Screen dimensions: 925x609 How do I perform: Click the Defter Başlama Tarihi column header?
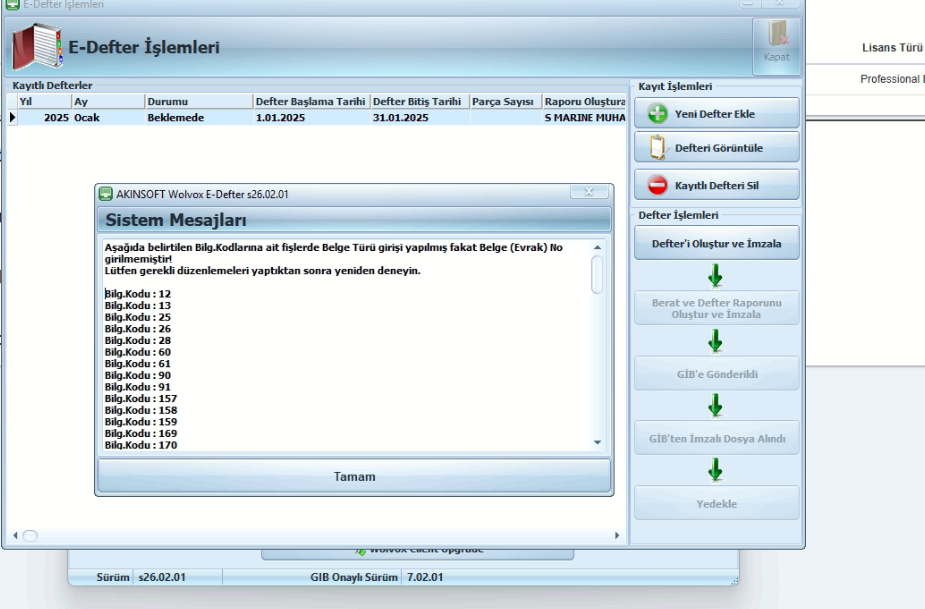point(311,102)
